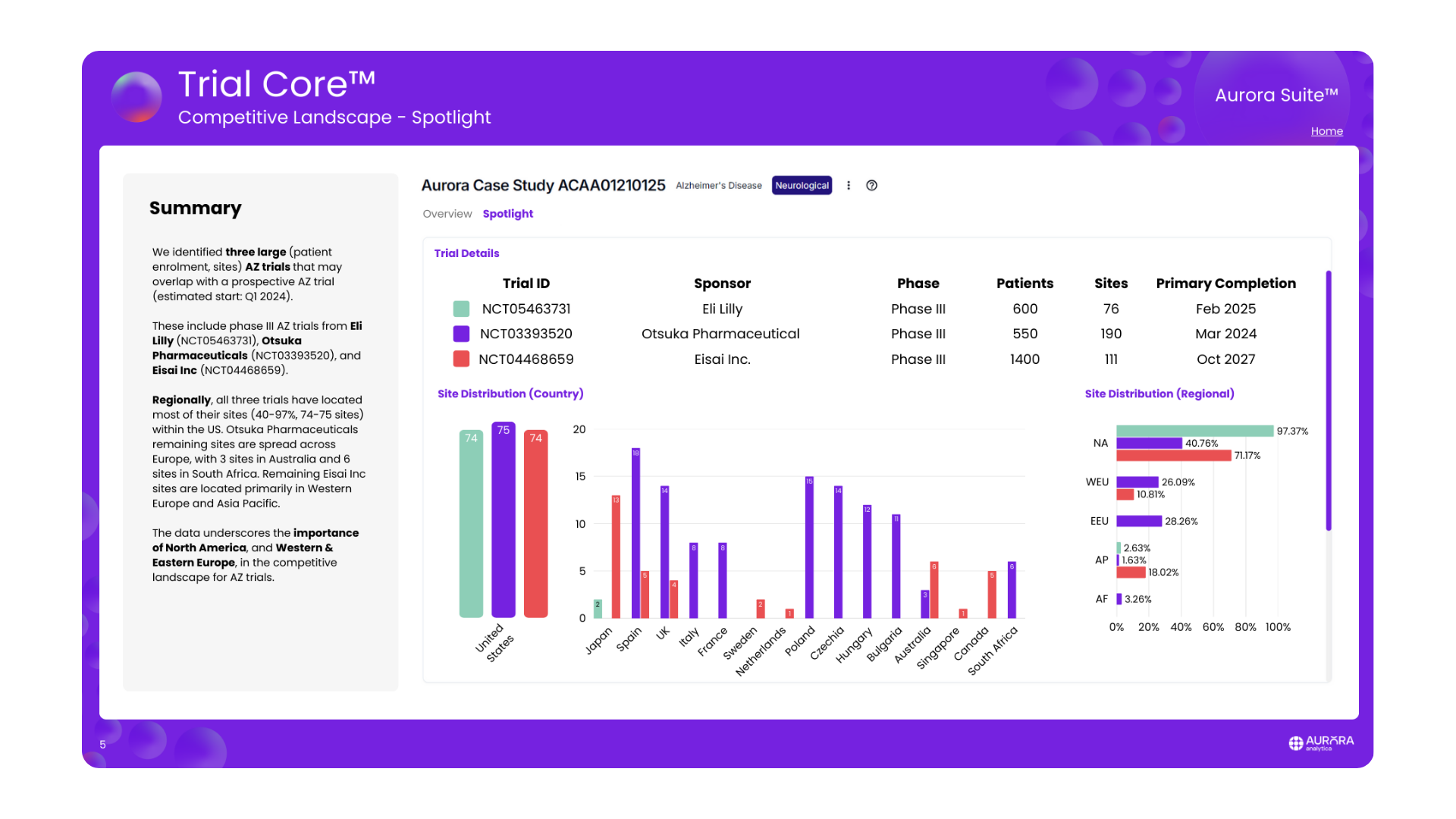
Task: Click the purple WEU bar 26.09%
Action: point(1137,482)
